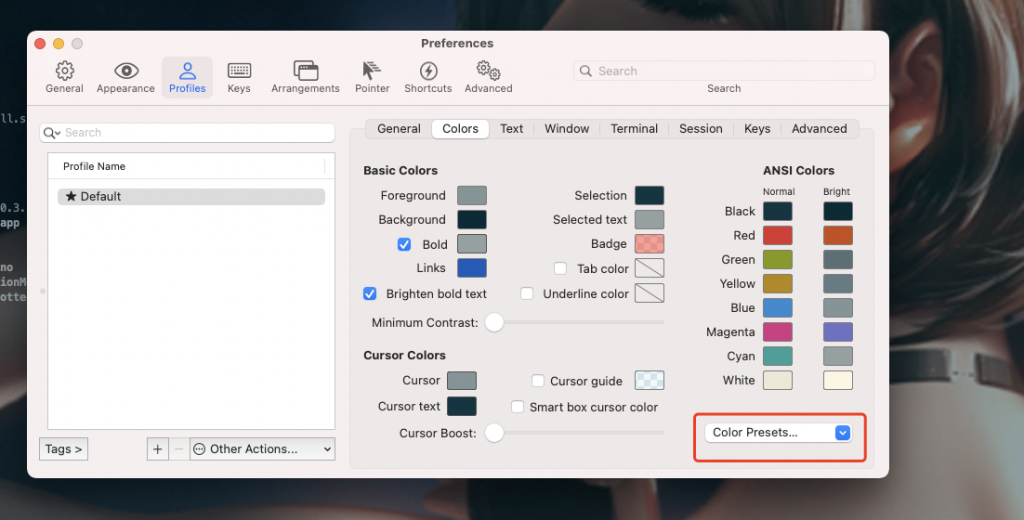1024x520 pixels.
Task: Open the Arrangements windows icon
Action: point(305,71)
